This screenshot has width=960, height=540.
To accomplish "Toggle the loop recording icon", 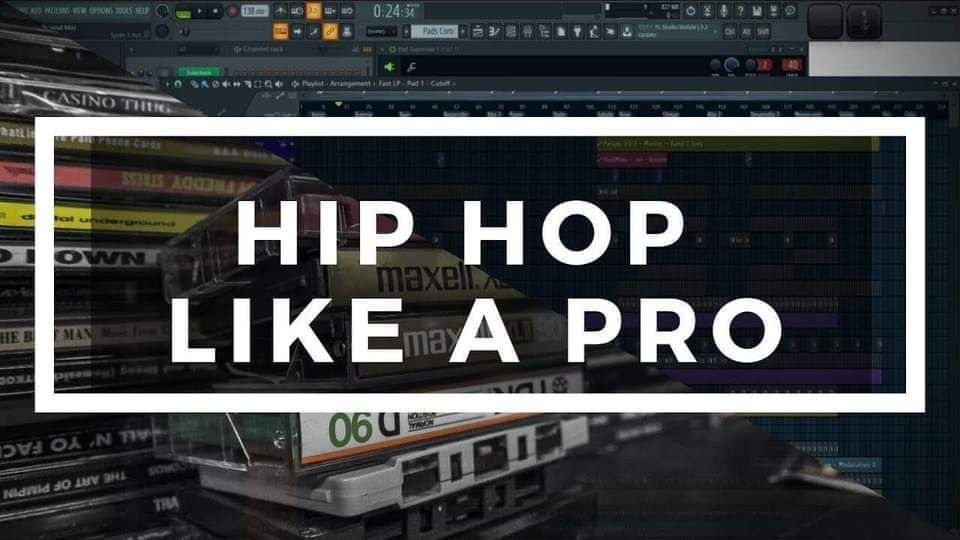I will click(347, 11).
